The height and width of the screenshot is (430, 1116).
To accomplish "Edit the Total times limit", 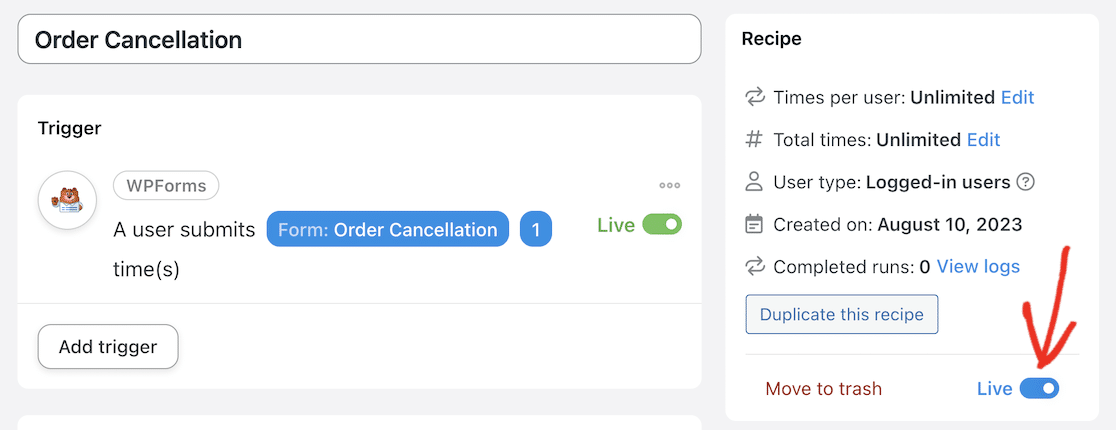I will pos(983,140).
